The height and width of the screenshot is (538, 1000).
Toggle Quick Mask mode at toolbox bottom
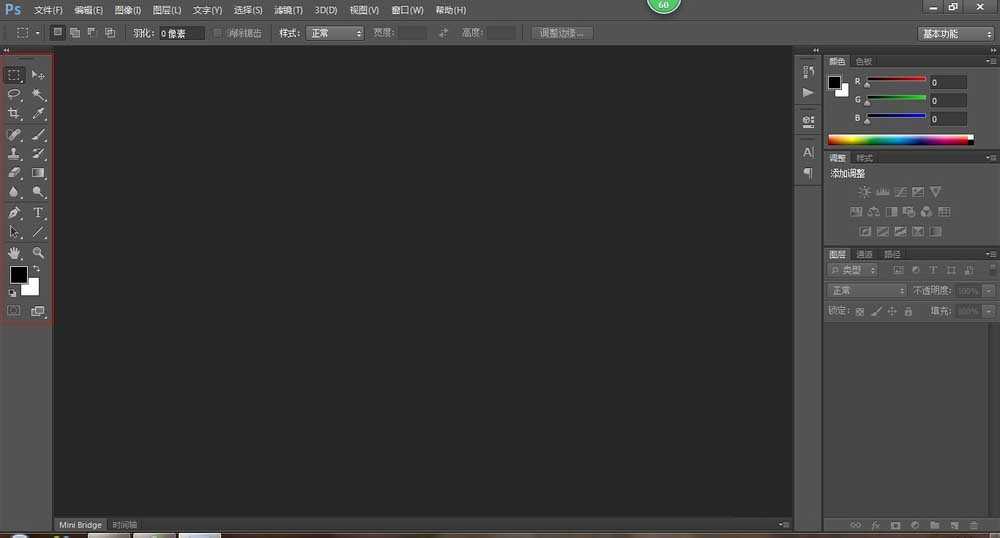click(x=14, y=311)
